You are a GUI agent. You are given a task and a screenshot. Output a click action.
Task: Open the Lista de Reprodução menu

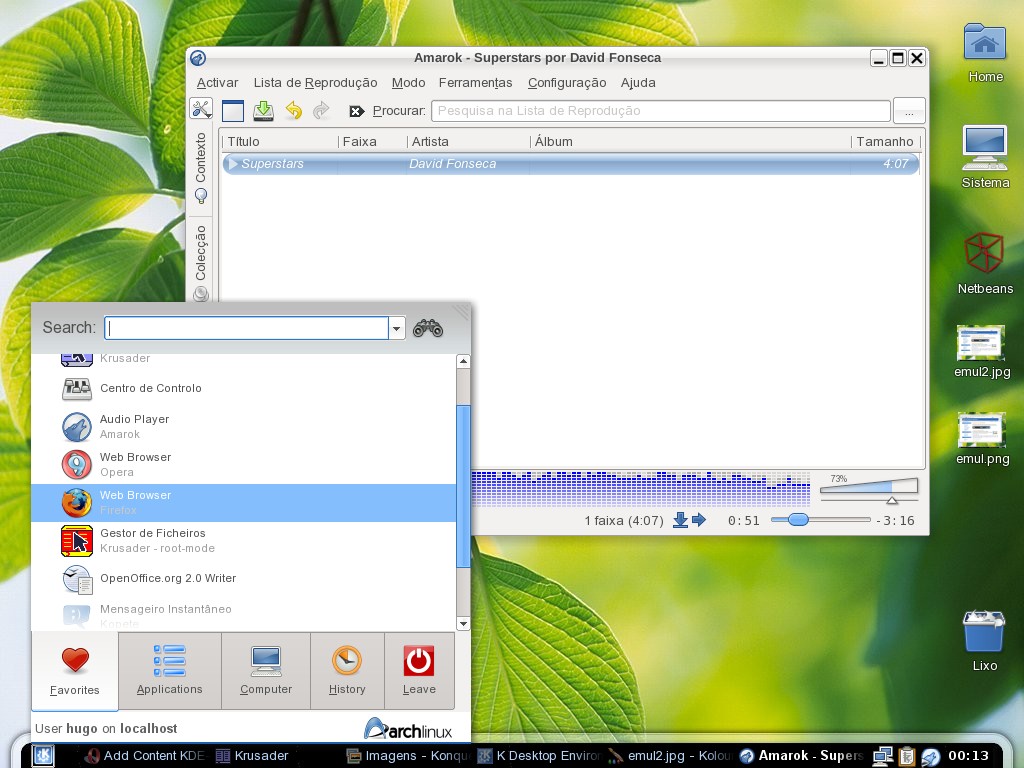[315, 83]
